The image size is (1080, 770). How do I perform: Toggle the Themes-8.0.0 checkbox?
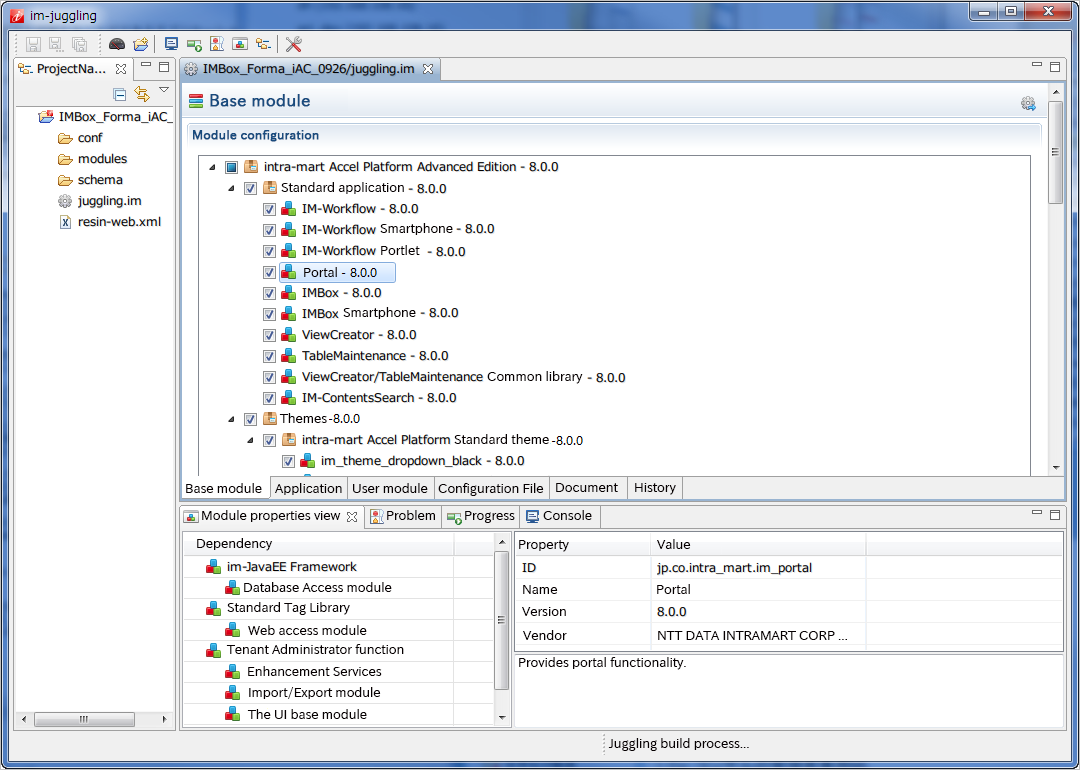point(250,419)
